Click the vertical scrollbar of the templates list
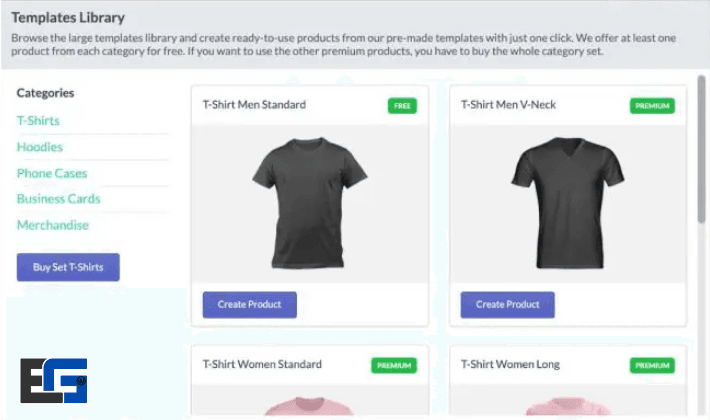The width and height of the screenshot is (710, 420). coord(701,150)
